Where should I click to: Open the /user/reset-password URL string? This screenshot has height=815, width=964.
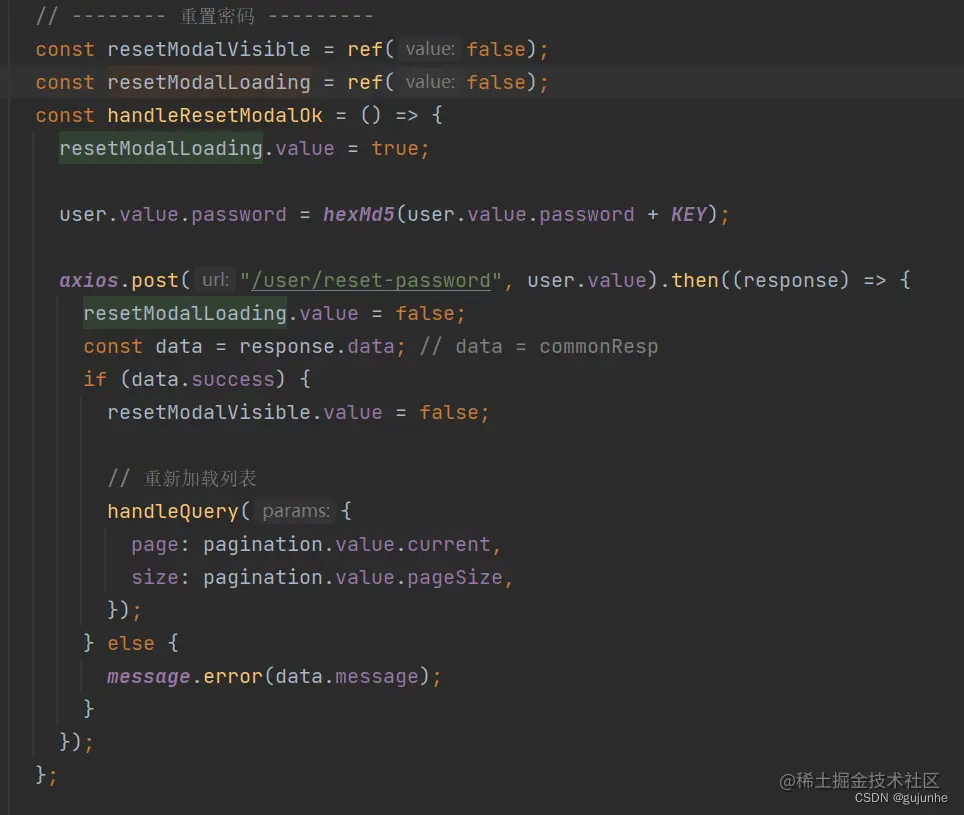[x=371, y=280]
